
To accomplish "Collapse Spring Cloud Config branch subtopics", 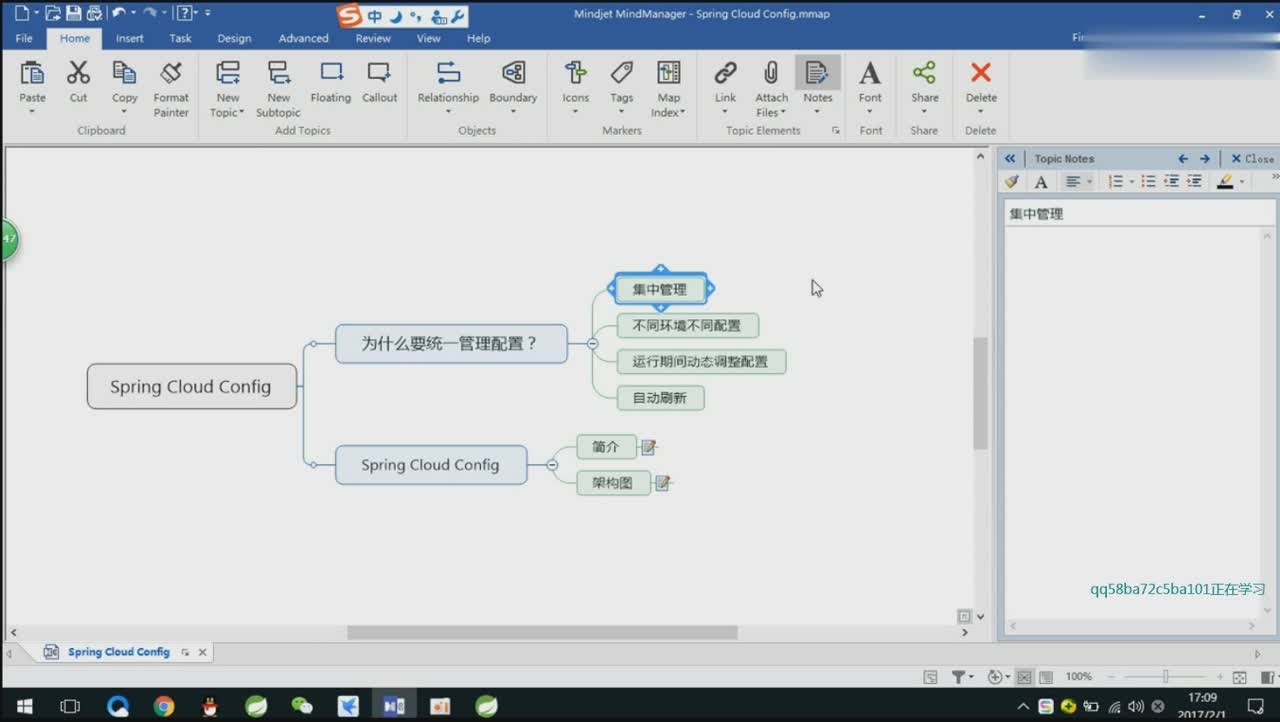I will [x=552, y=465].
